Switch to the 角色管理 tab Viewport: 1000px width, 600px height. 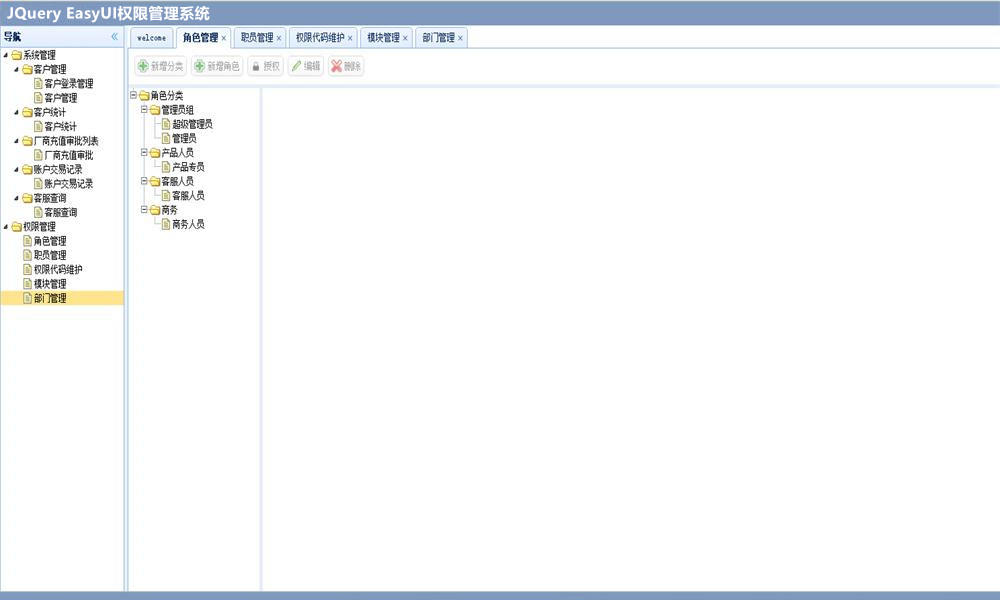tap(200, 38)
